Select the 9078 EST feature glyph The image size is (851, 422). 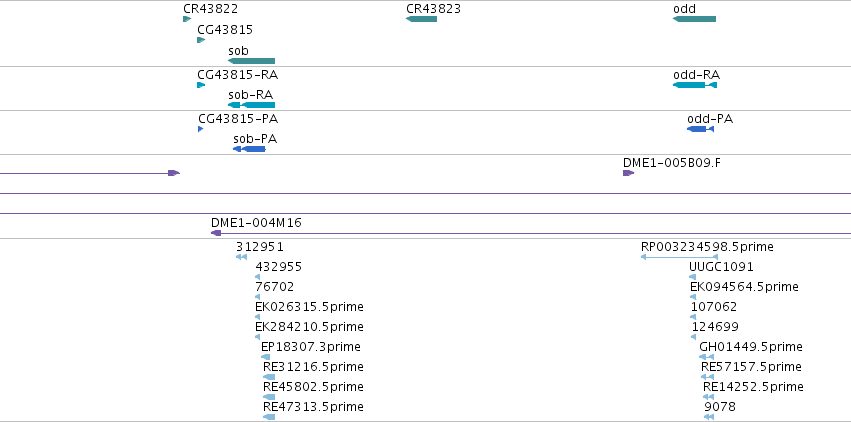709,417
